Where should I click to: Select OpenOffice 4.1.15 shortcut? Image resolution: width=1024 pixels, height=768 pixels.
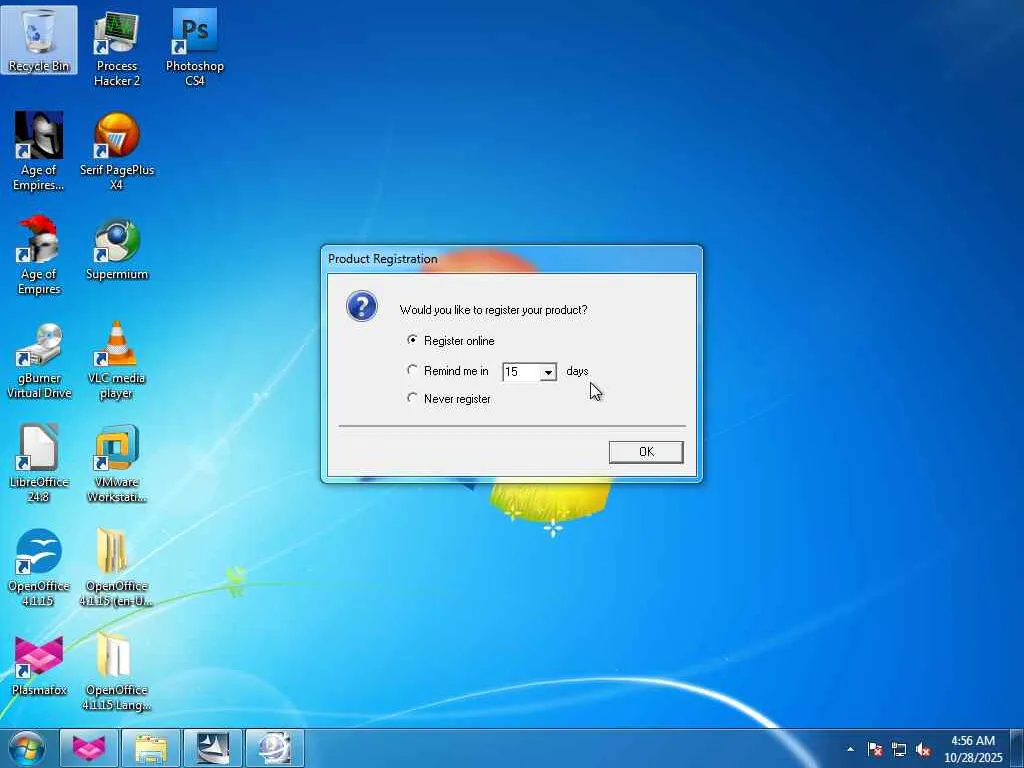(x=39, y=568)
